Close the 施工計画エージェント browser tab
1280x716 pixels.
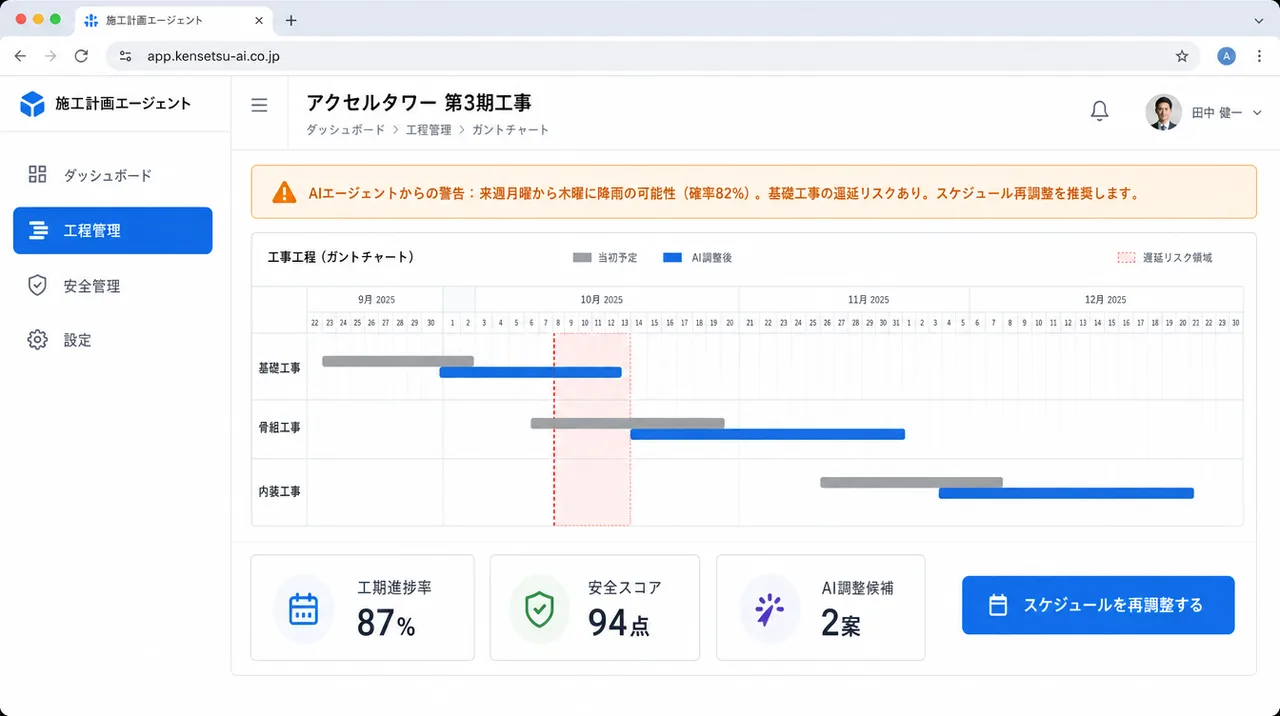(x=259, y=20)
